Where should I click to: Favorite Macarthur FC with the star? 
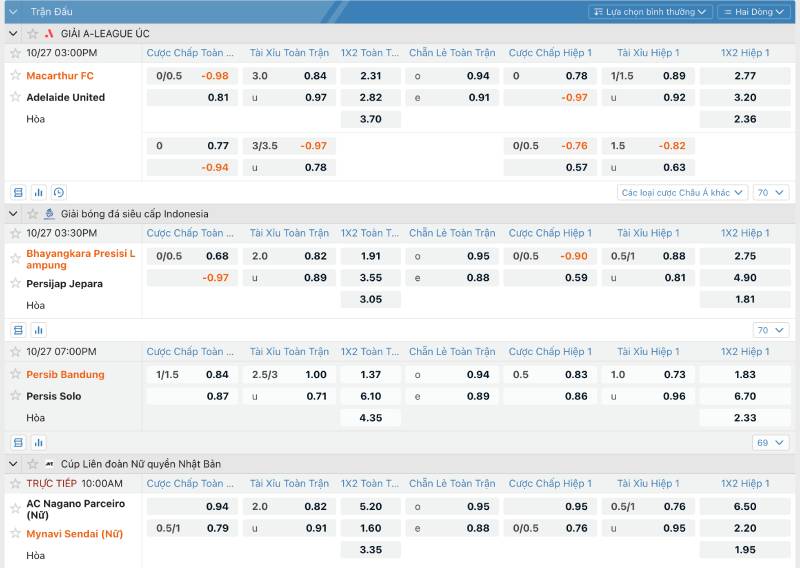pyautogui.click(x=15, y=75)
